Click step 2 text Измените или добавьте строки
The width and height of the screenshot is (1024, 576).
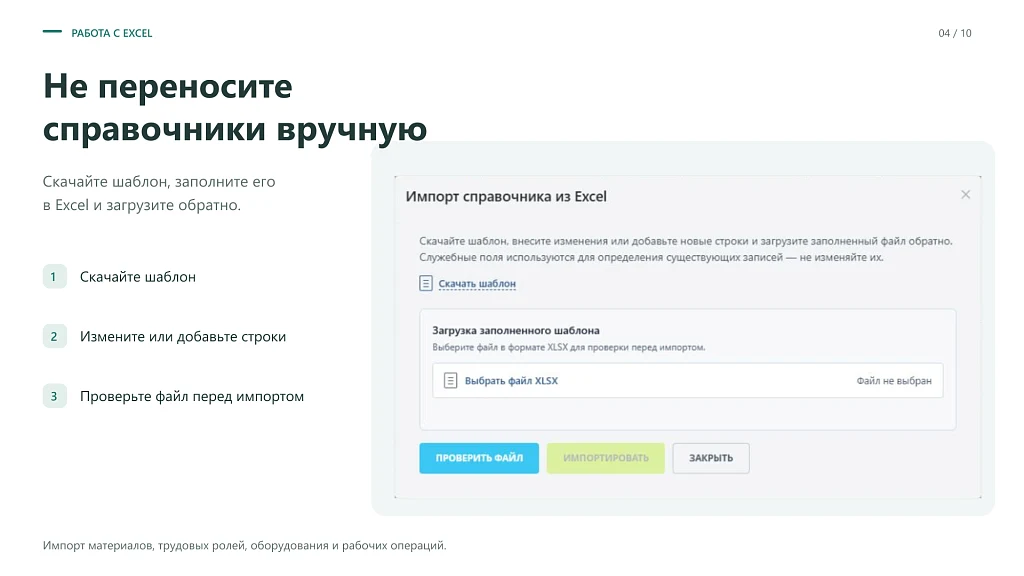point(183,337)
